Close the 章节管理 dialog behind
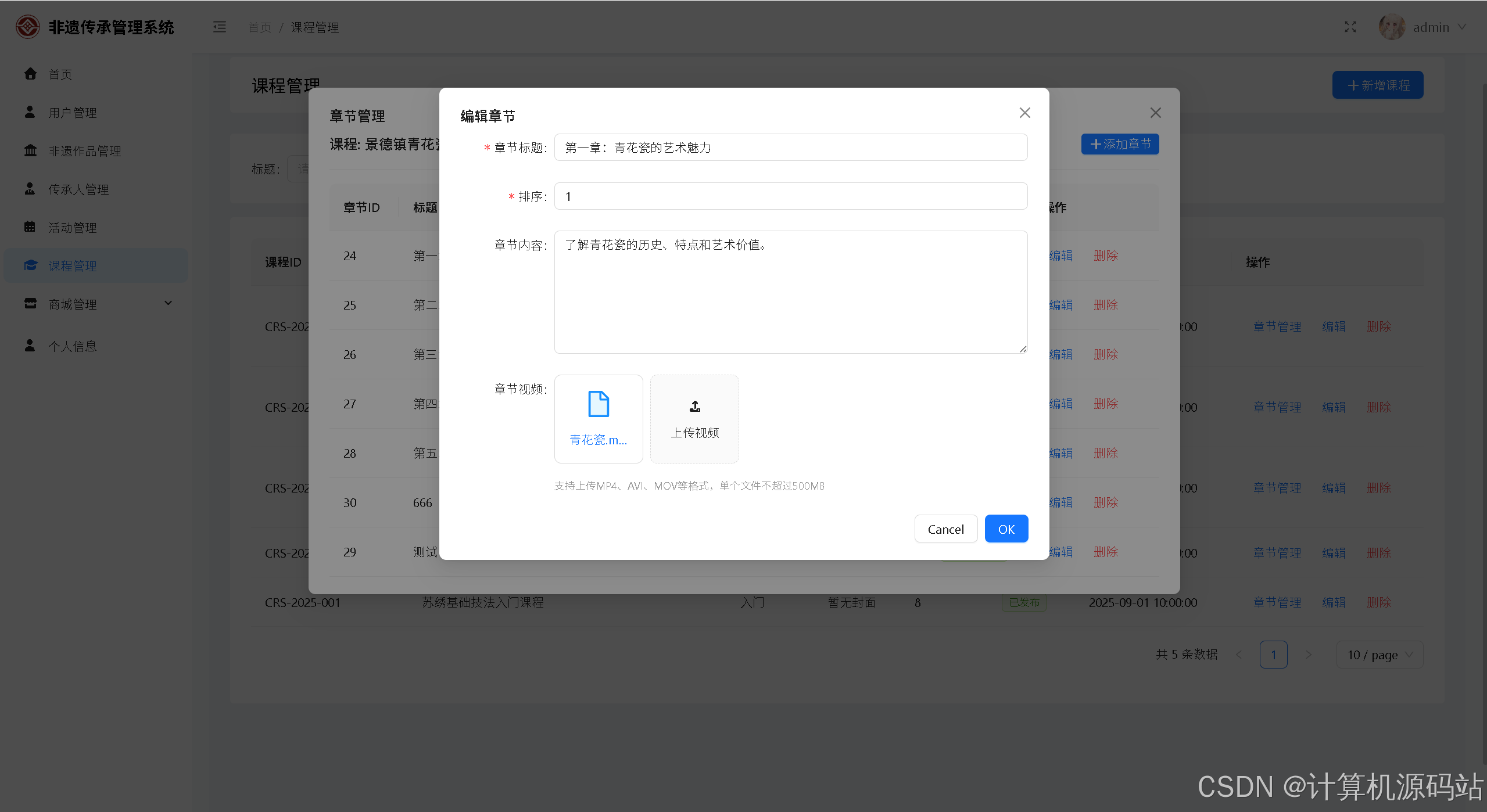Image resolution: width=1487 pixels, height=812 pixels. tap(1155, 113)
